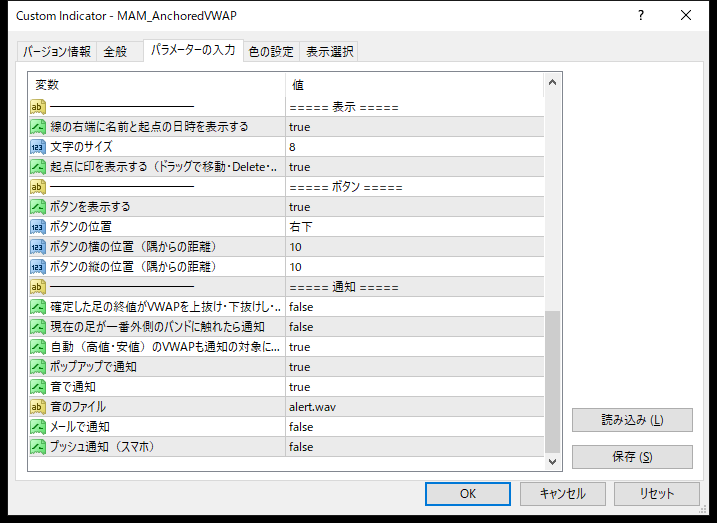Open the 右下 value of ボタンの位置

tap(415, 227)
